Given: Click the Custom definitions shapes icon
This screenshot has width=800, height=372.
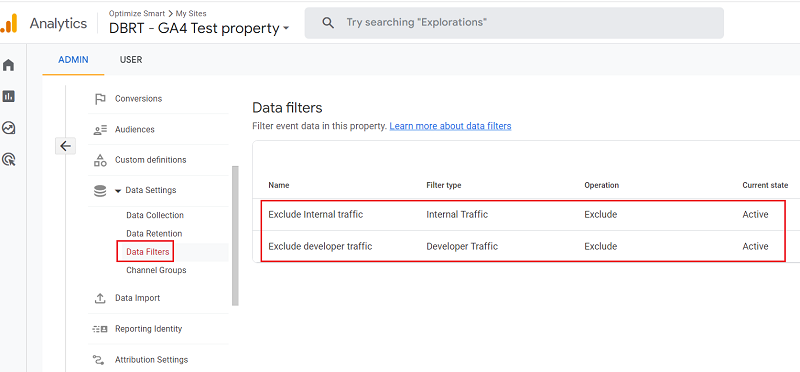Looking at the screenshot, I should 100,160.
